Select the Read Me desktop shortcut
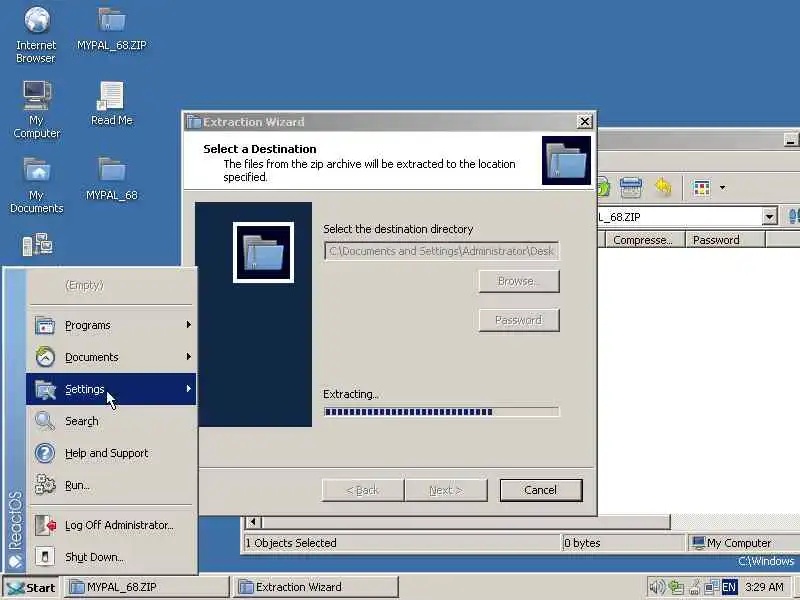The height and width of the screenshot is (600, 800). click(x=112, y=103)
